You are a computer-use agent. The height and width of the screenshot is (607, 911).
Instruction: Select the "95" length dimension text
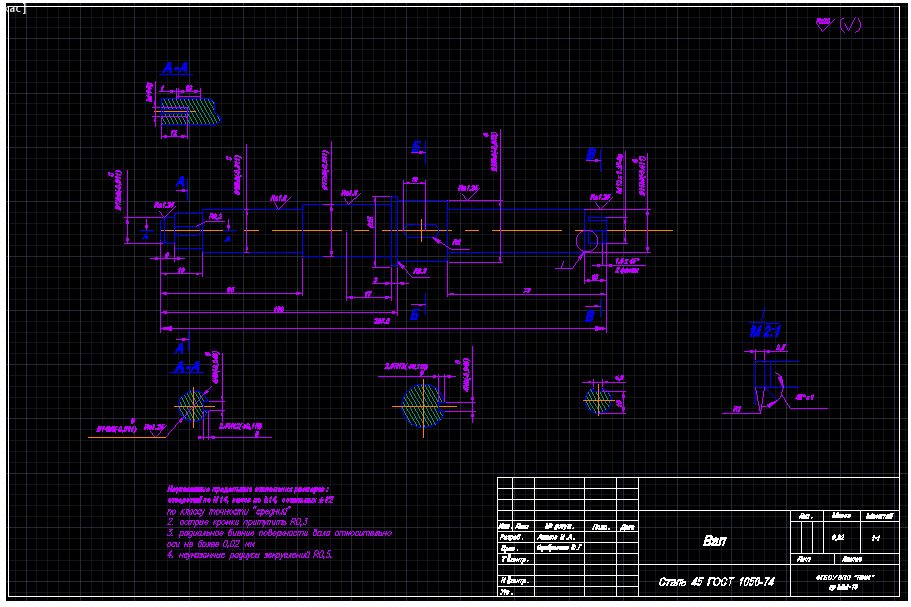(x=231, y=290)
